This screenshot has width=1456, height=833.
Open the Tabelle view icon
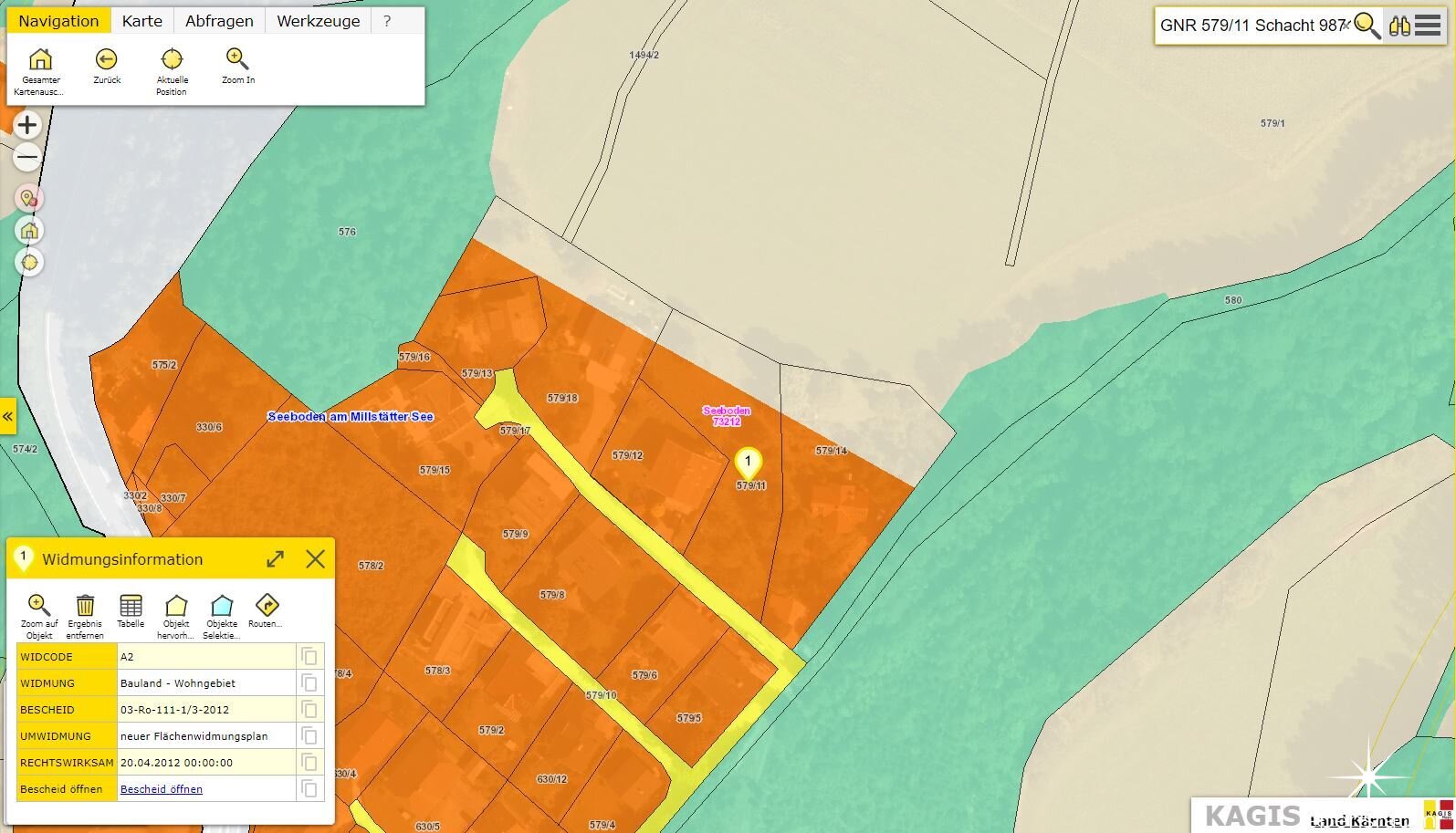coord(131,606)
